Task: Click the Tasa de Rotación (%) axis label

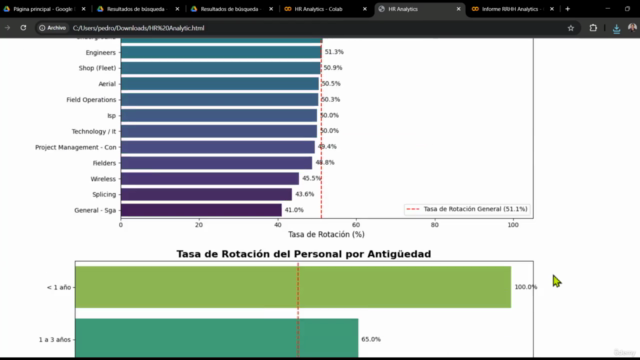Action: click(x=326, y=234)
